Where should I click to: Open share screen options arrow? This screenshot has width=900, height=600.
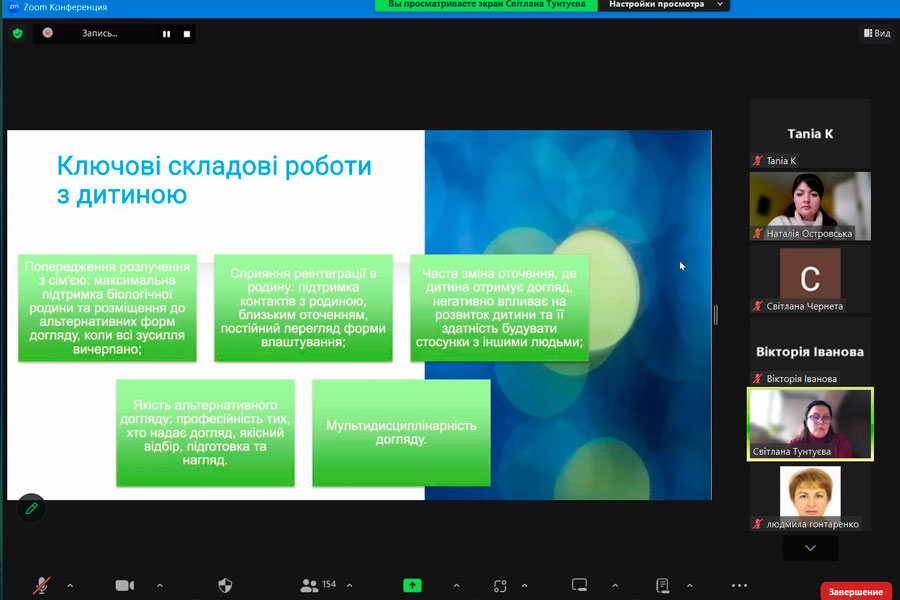tap(456, 586)
